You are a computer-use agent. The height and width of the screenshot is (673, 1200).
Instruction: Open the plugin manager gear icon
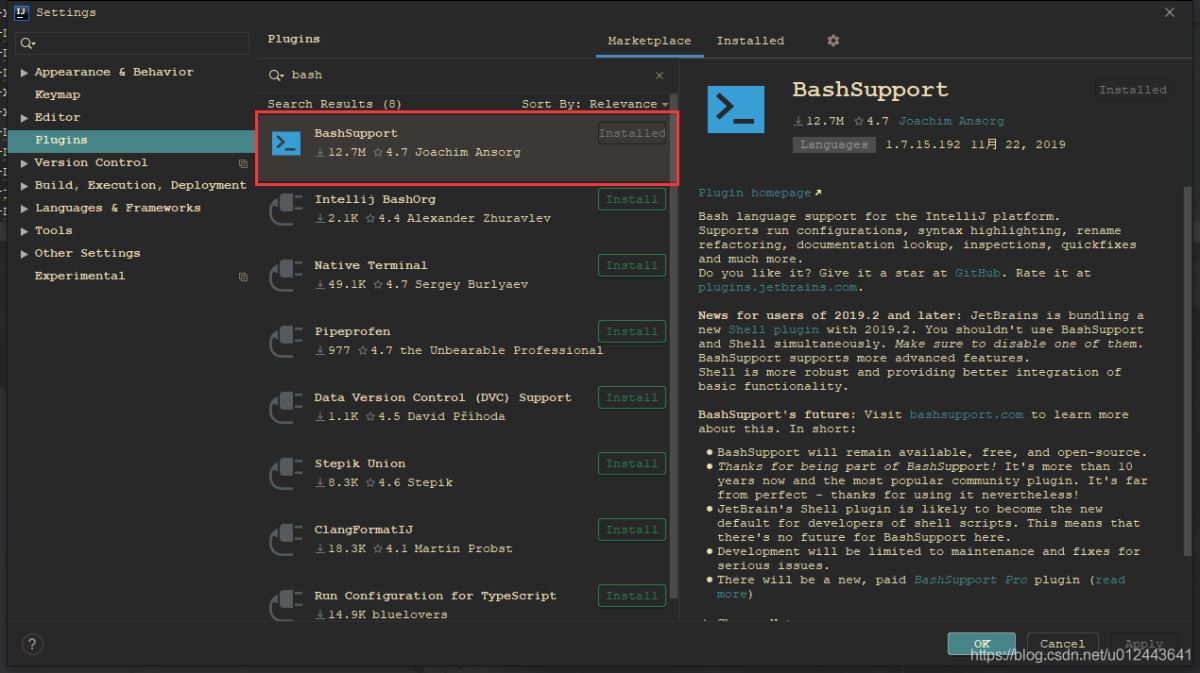(833, 40)
